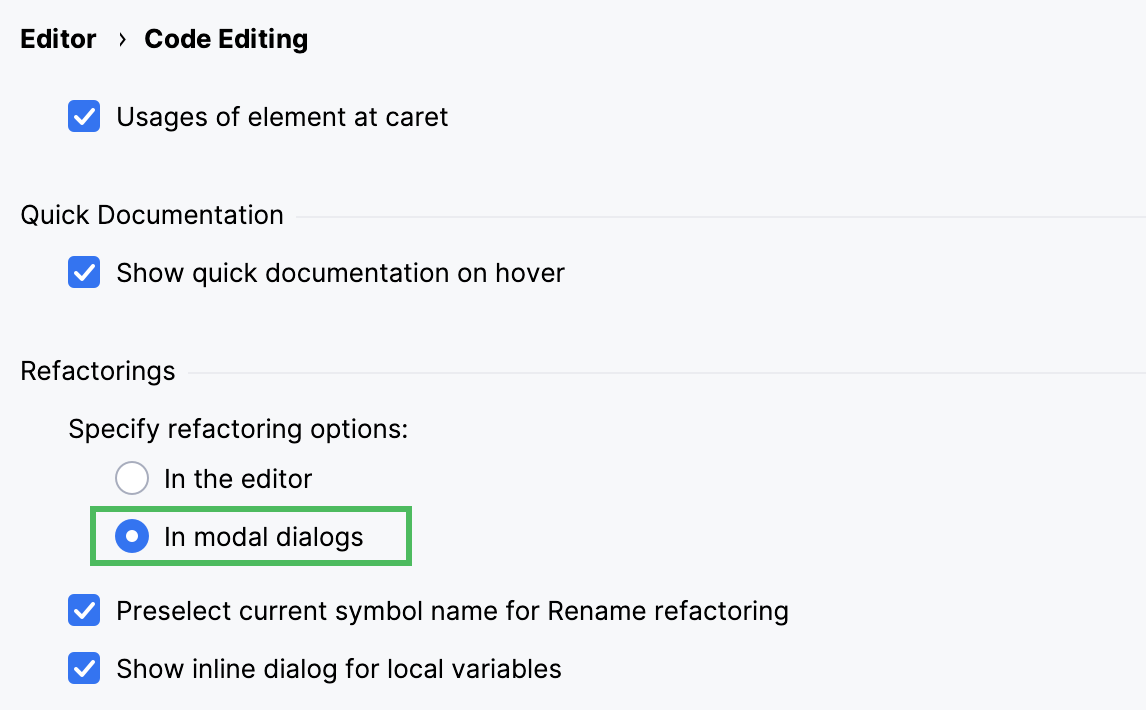
Task: Click the "Refactorings" section header
Action: point(97,371)
